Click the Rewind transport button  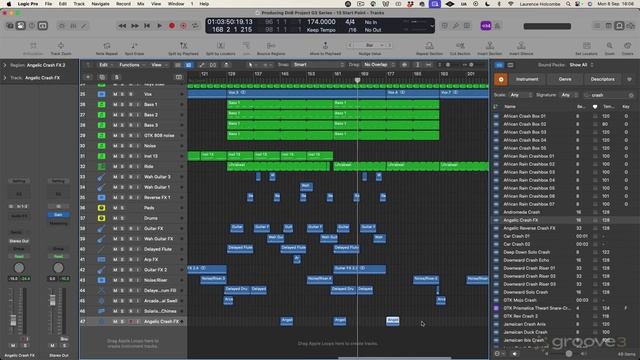point(122,26)
